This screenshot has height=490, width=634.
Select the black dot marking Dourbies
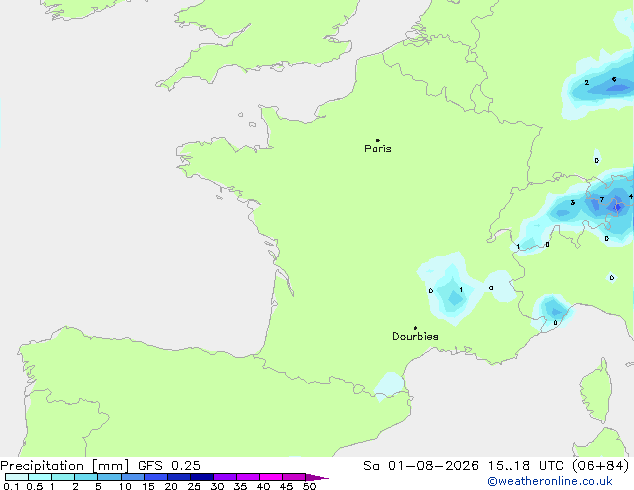click(x=415, y=328)
